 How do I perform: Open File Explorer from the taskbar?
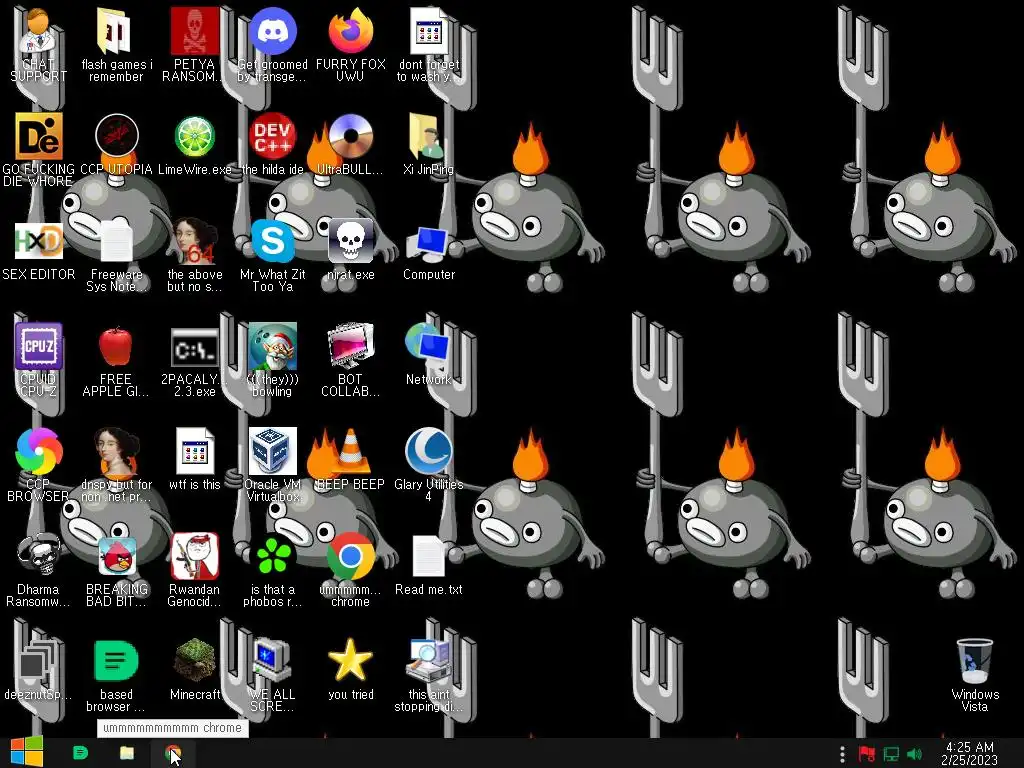coord(127,752)
